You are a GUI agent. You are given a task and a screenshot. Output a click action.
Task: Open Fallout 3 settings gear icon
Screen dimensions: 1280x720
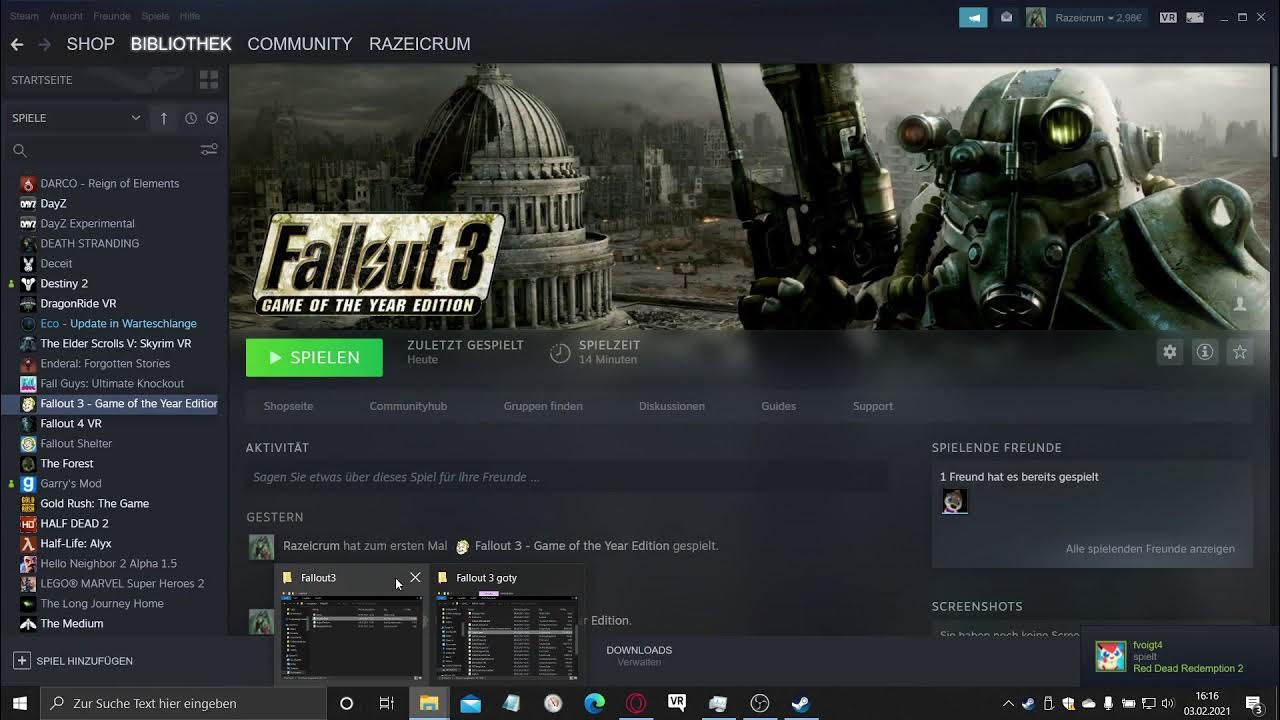click(x=1170, y=352)
